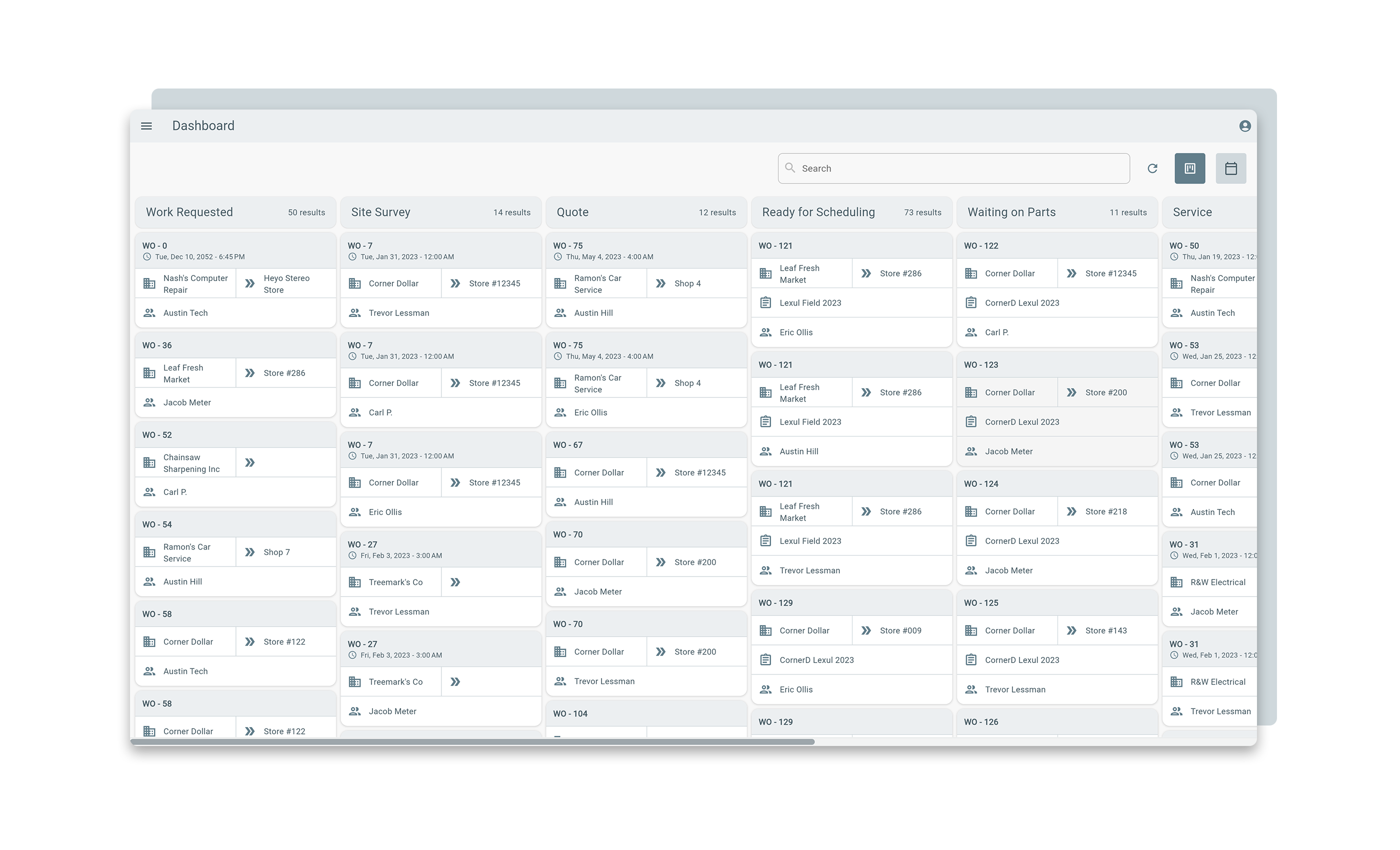Image resolution: width=1400 pixels, height=850 pixels.
Task: Click the horizontal scrollbar at bottom
Action: tap(472, 741)
